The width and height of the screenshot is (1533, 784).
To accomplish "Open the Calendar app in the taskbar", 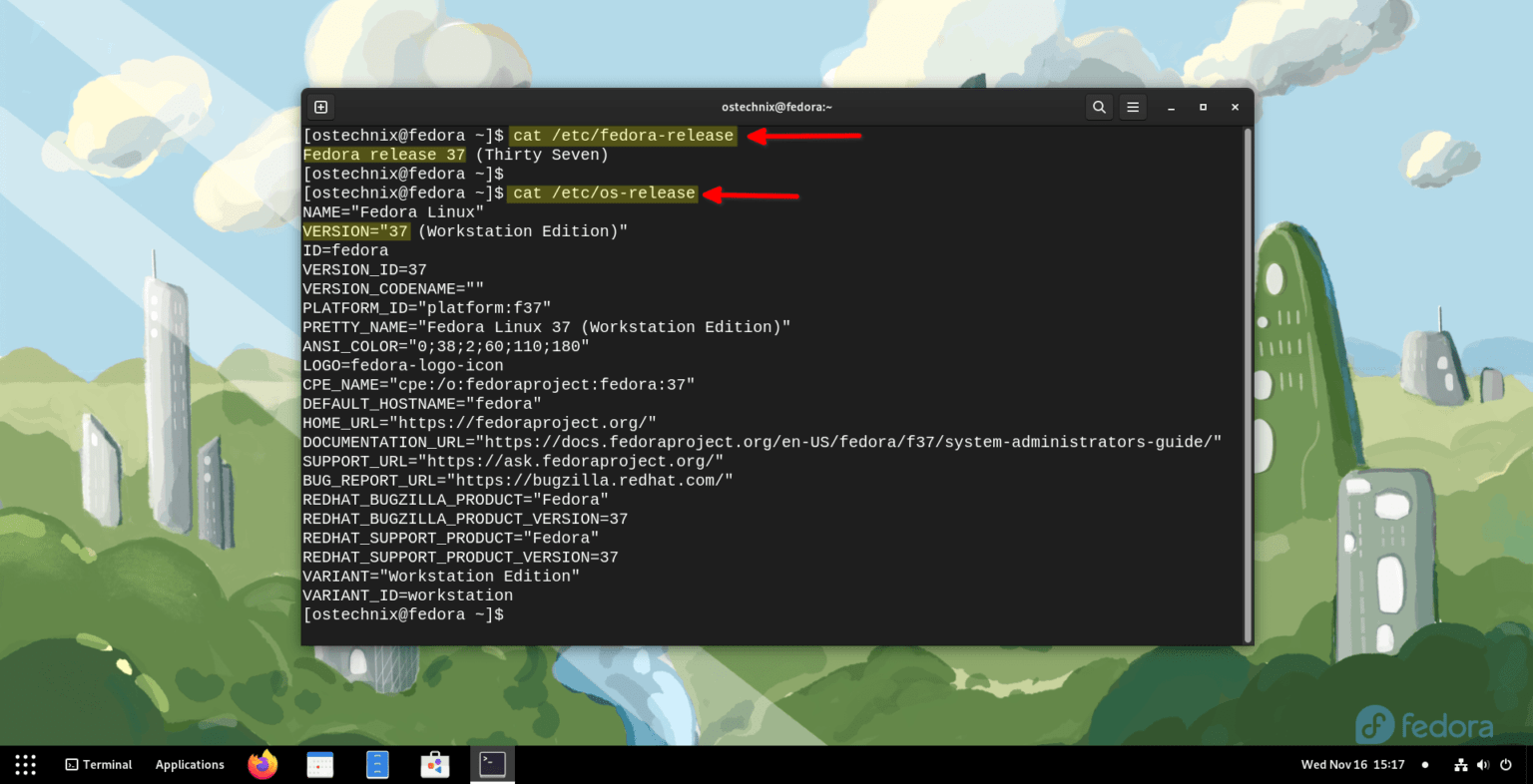I will 319,764.
